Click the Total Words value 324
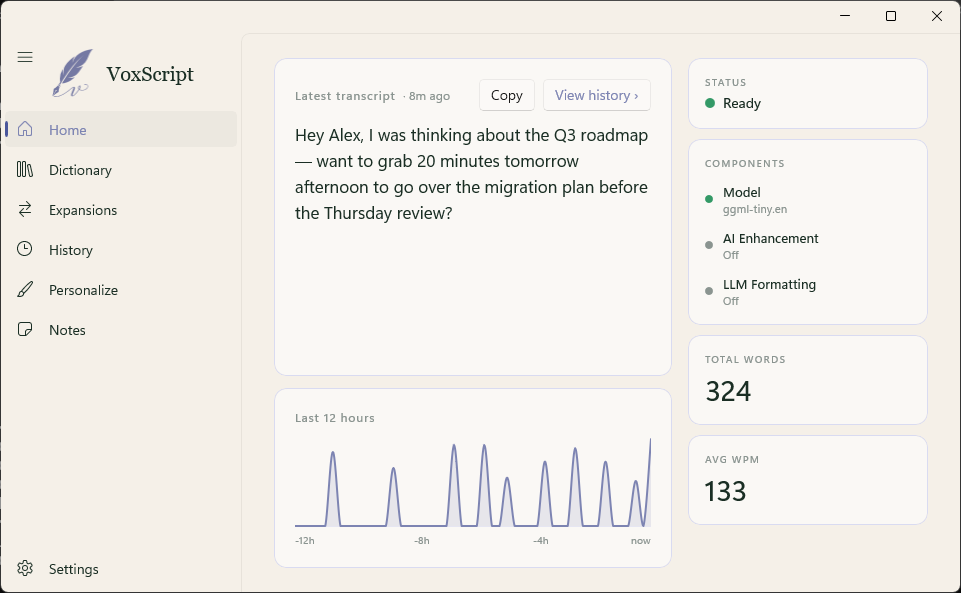961x593 pixels. pyautogui.click(x=728, y=391)
